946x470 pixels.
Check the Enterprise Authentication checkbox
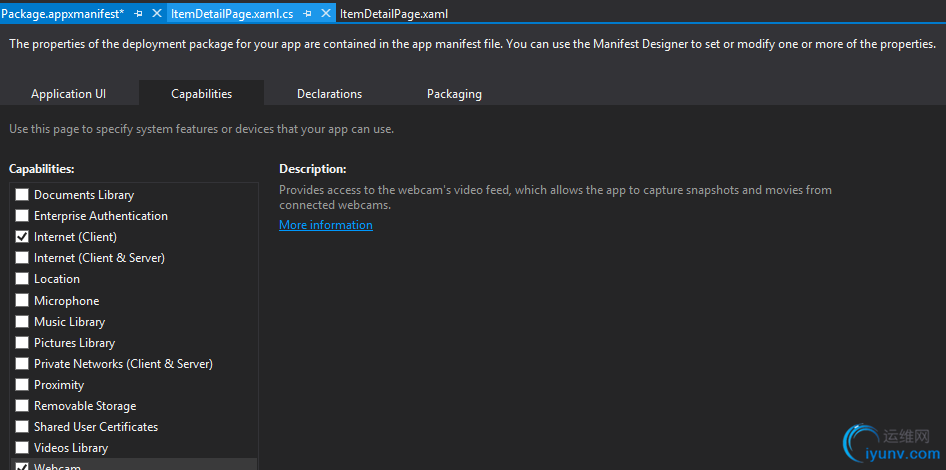[x=22, y=216]
